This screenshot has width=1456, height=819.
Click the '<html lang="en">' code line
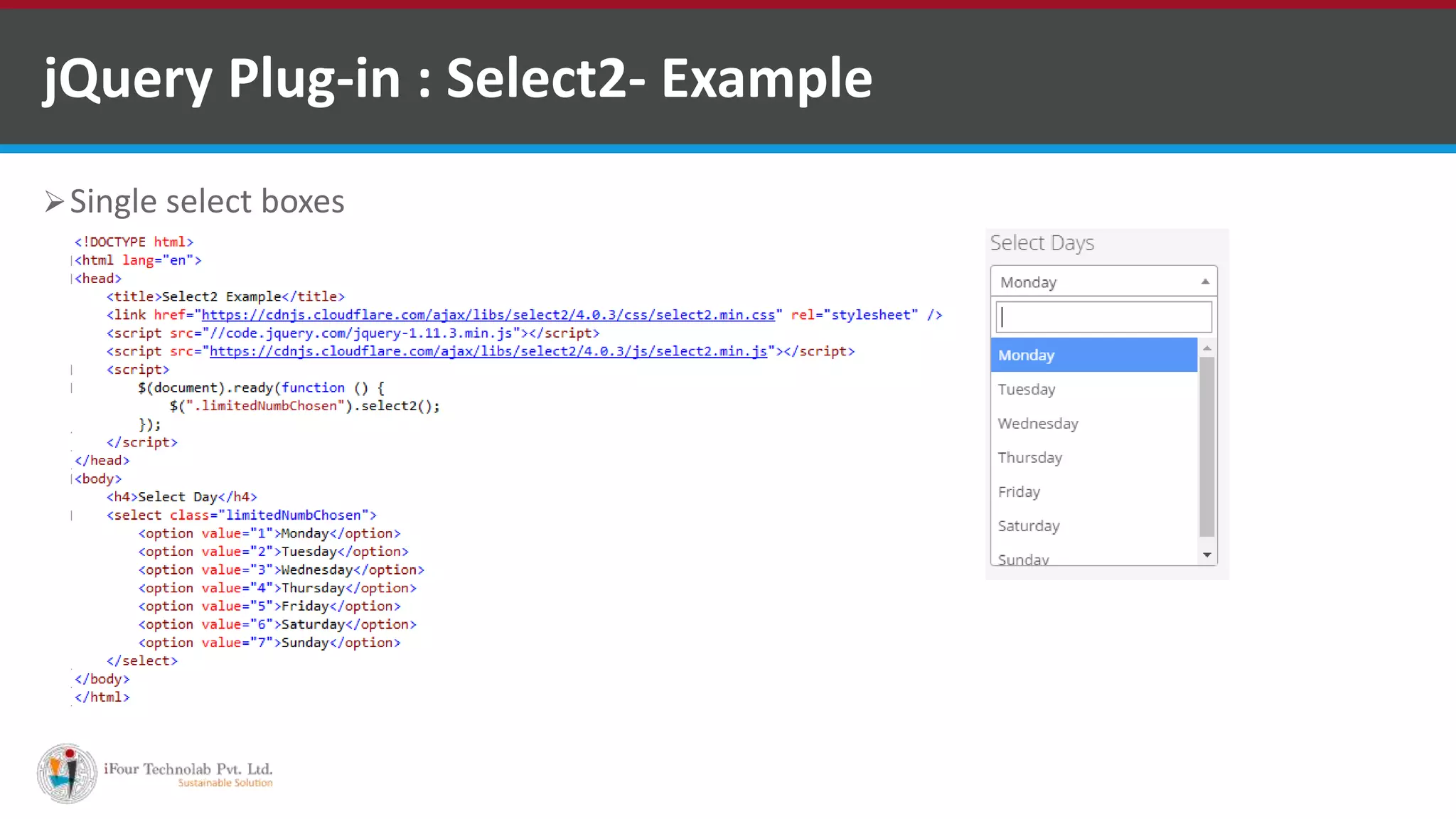tap(138, 260)
